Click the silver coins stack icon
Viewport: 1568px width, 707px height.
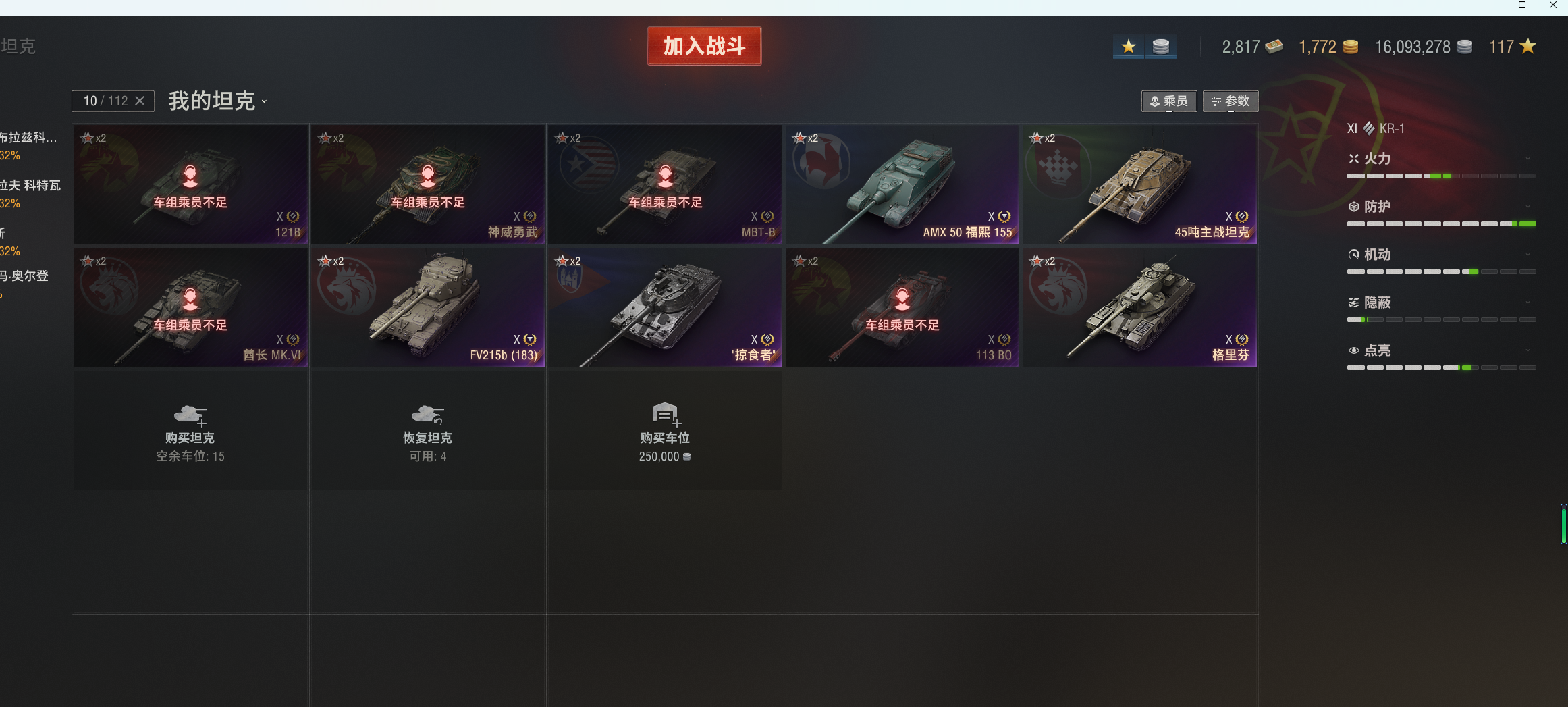point(1161,47)
